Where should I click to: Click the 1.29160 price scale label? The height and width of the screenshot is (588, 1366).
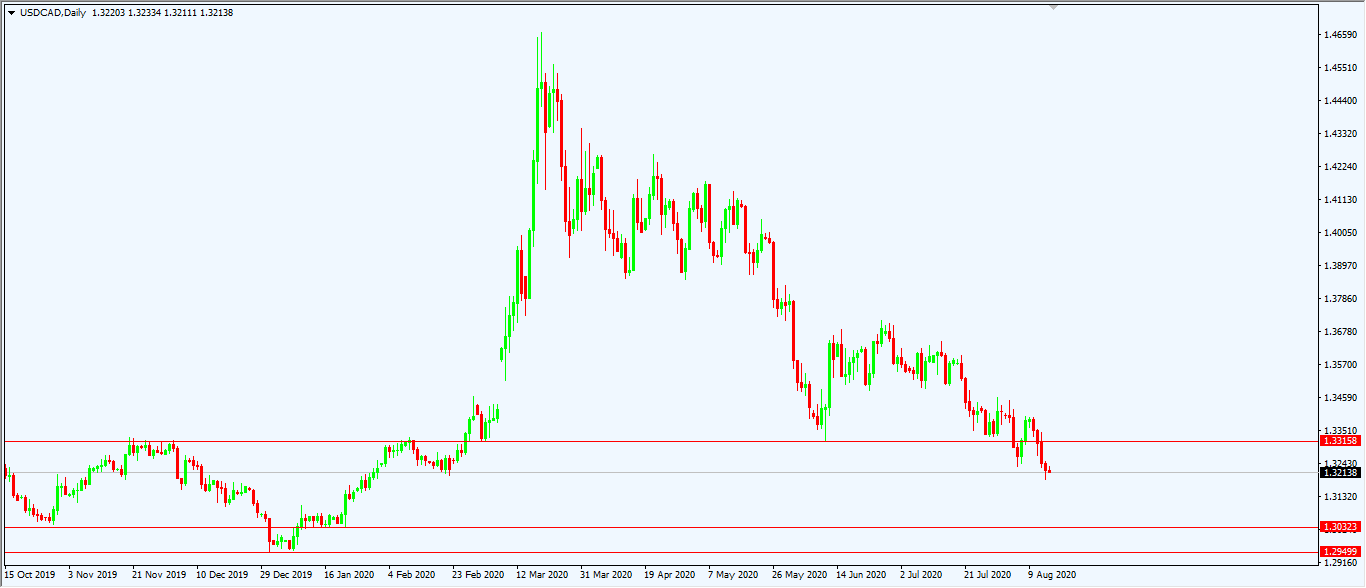coord(1340,563)
